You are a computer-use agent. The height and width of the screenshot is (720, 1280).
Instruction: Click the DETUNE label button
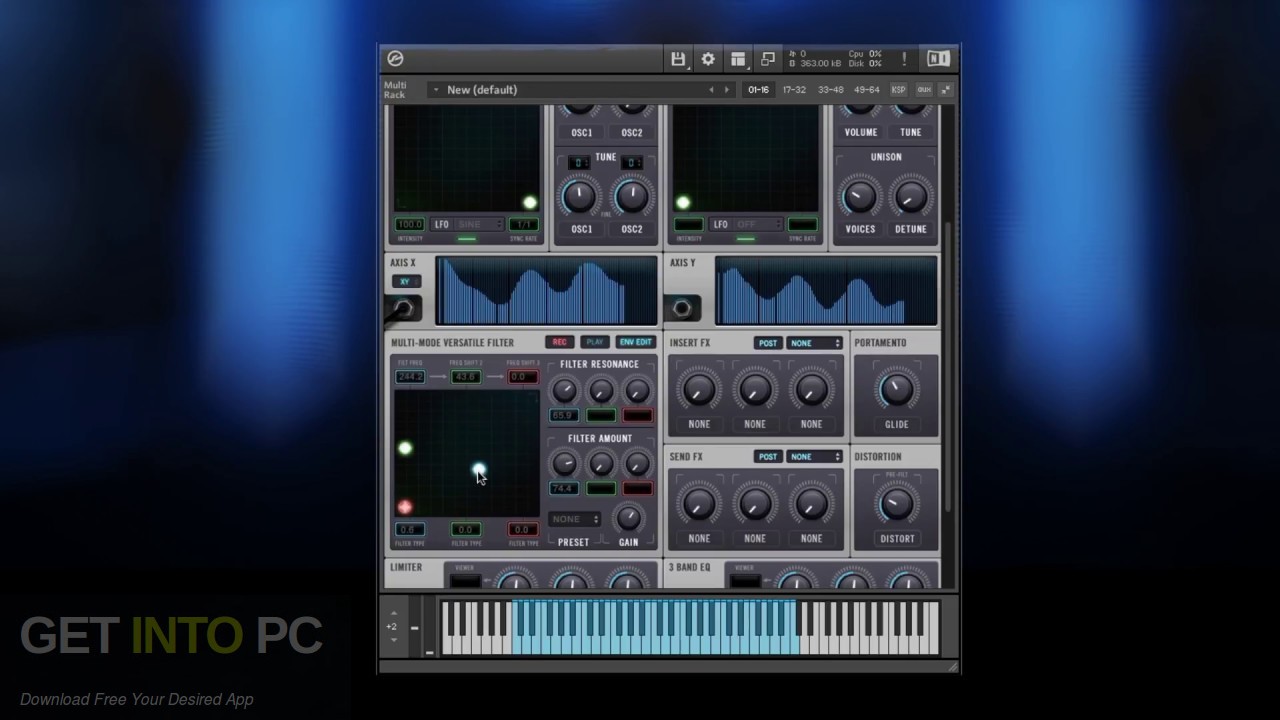[x=911, y=229]
